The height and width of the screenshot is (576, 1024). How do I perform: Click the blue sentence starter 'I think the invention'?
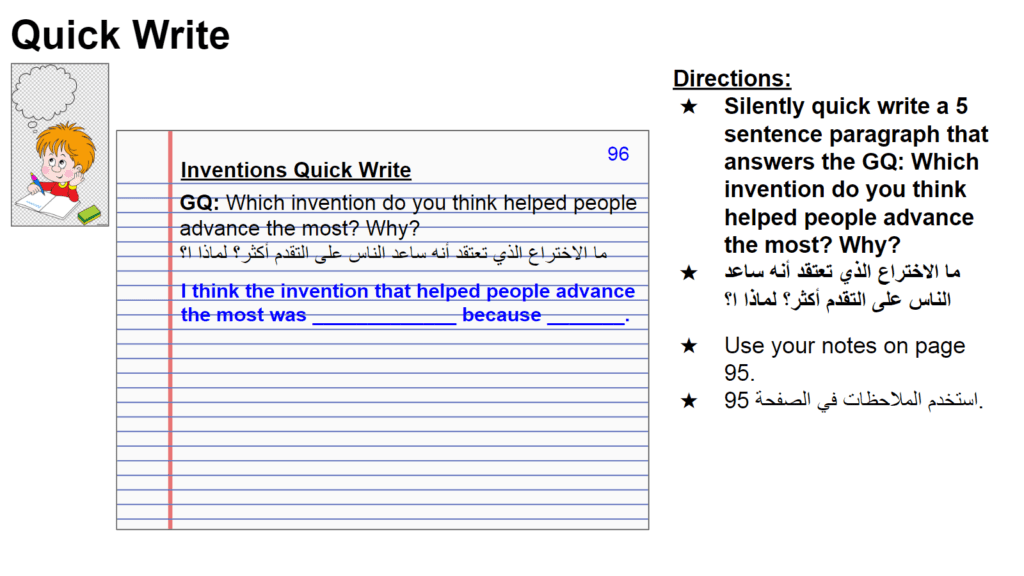[408, 303]
